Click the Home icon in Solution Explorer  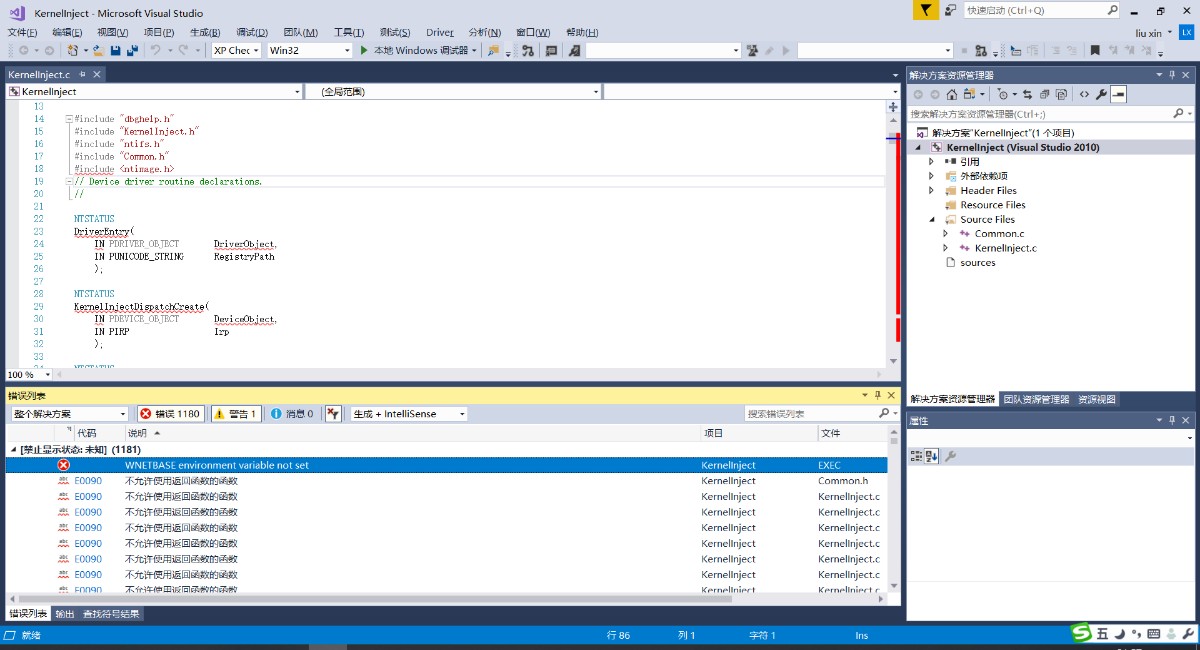coord(952,94)
